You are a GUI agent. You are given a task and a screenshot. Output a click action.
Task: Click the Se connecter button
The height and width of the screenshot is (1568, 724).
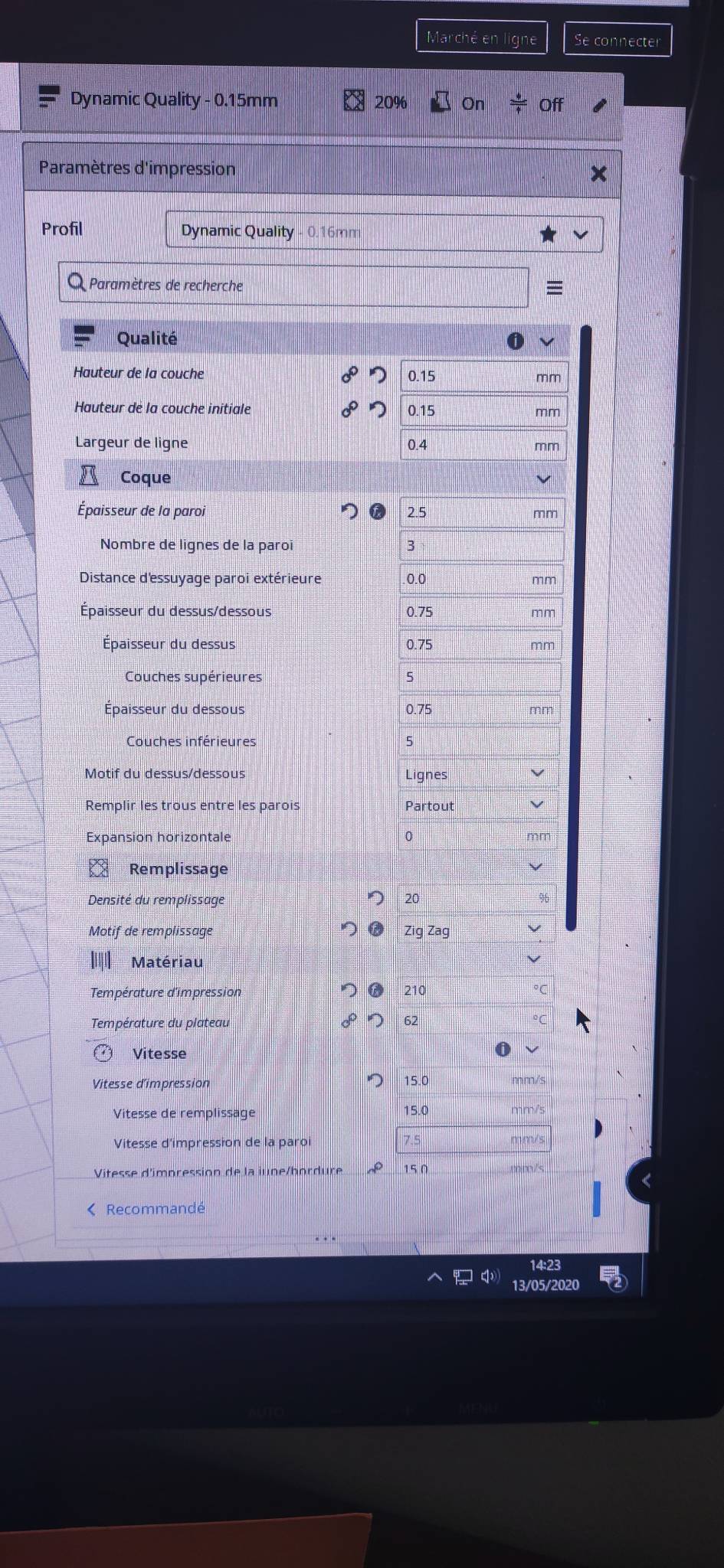pyautogui.click(x=617, y=41)
